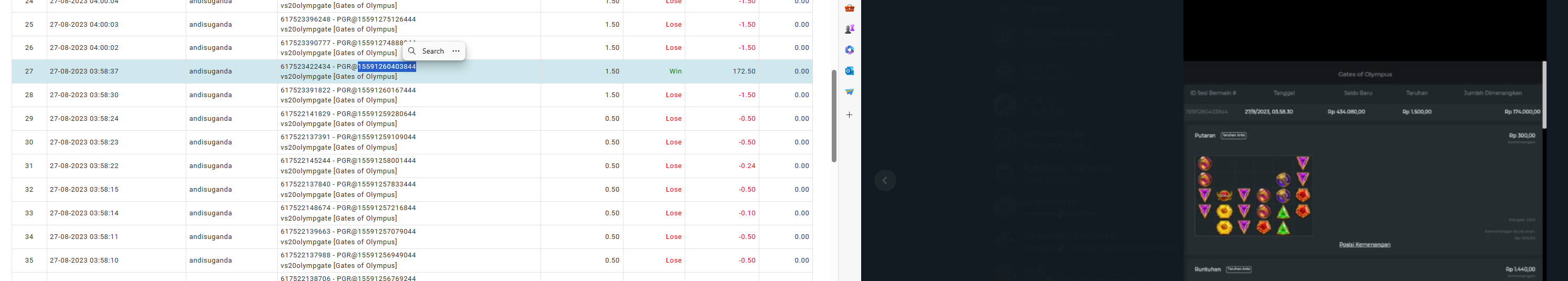Select the highlighted ID 15591260403844 text

click(387, 66)
